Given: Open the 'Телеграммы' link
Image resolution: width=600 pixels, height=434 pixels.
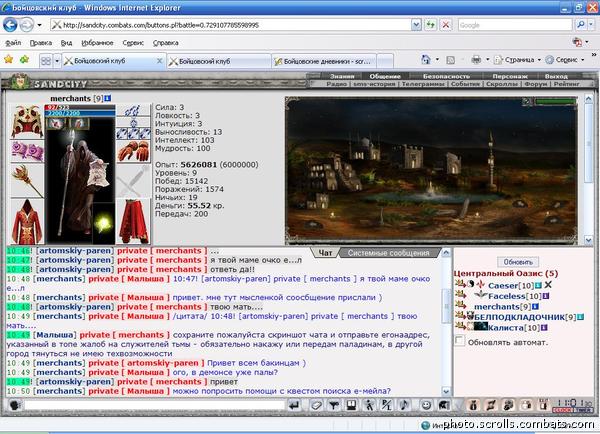Looking at the screenshot, I should pos(423,84).
